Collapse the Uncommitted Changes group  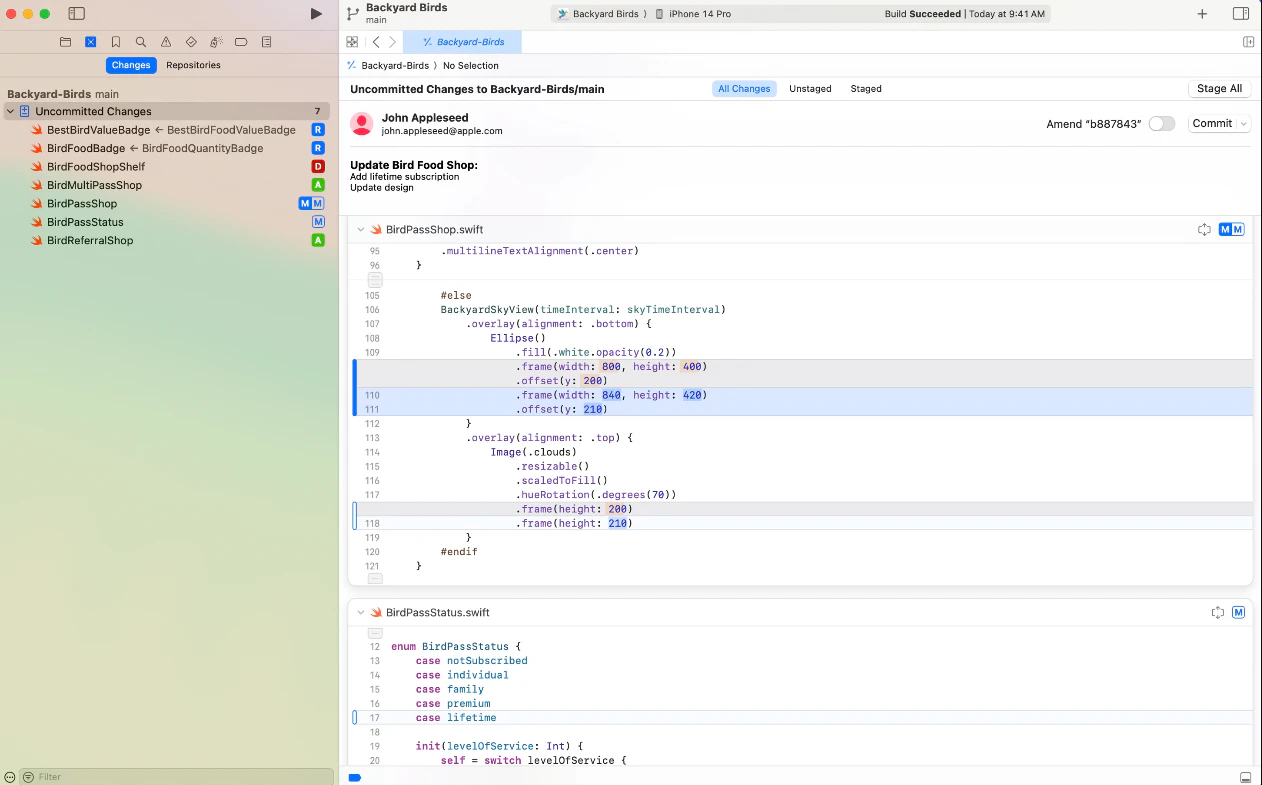point(10,111)
